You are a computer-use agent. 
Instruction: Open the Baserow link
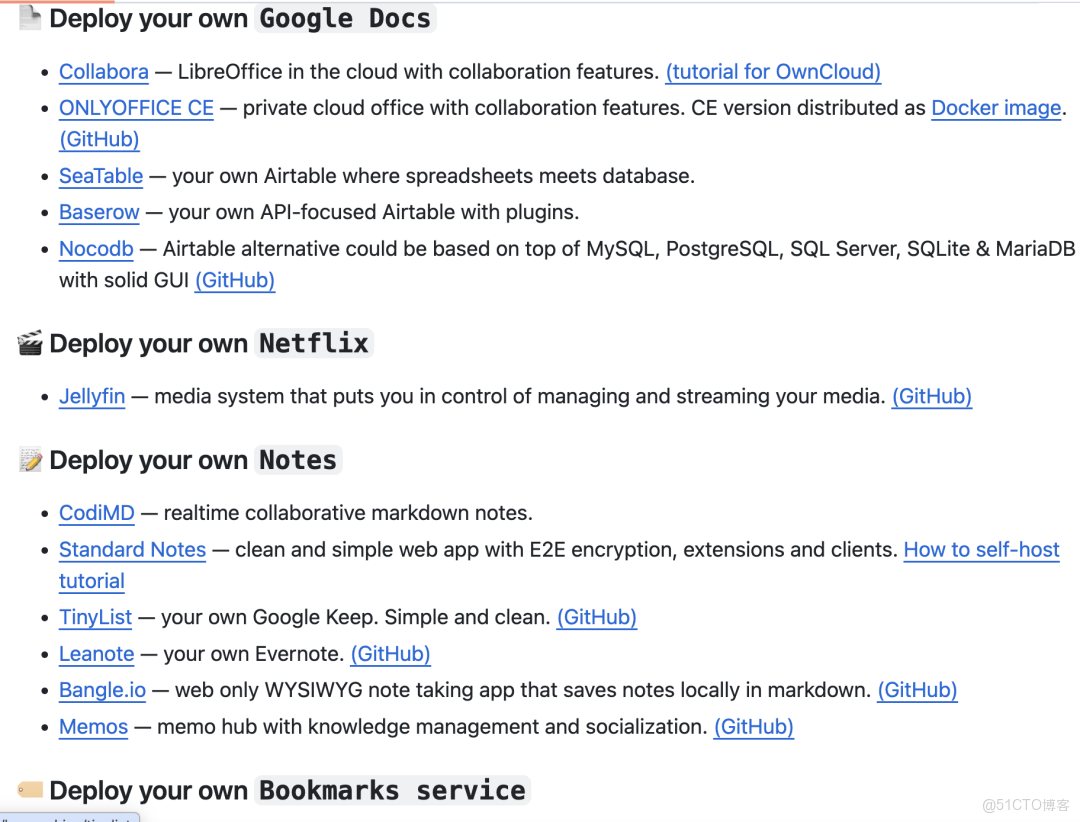(99, 212)
